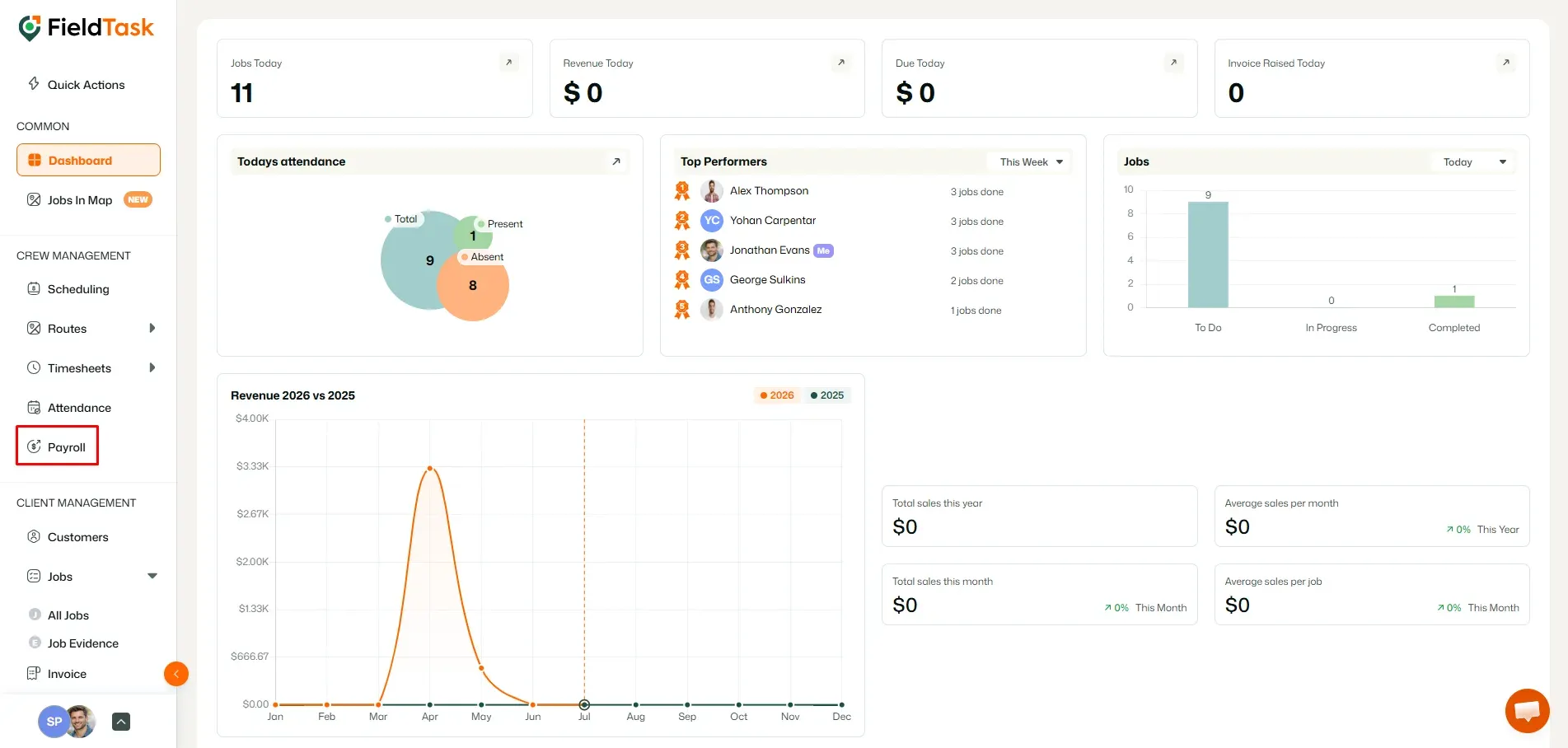The width and height of the screenshot is (1568, 748).
Task: Open Revenue Today card arrow
Action: click(x=841, y=63)
